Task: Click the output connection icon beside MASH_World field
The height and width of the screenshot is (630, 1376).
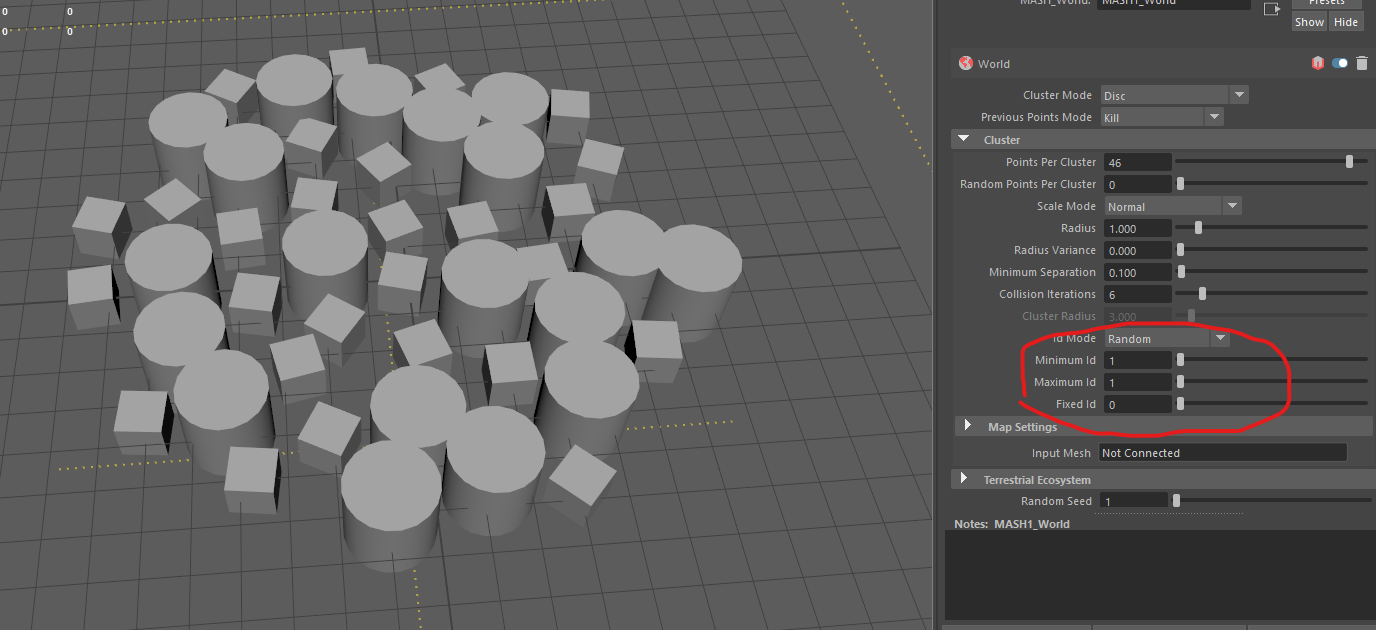Action: tap(1273, 8)
